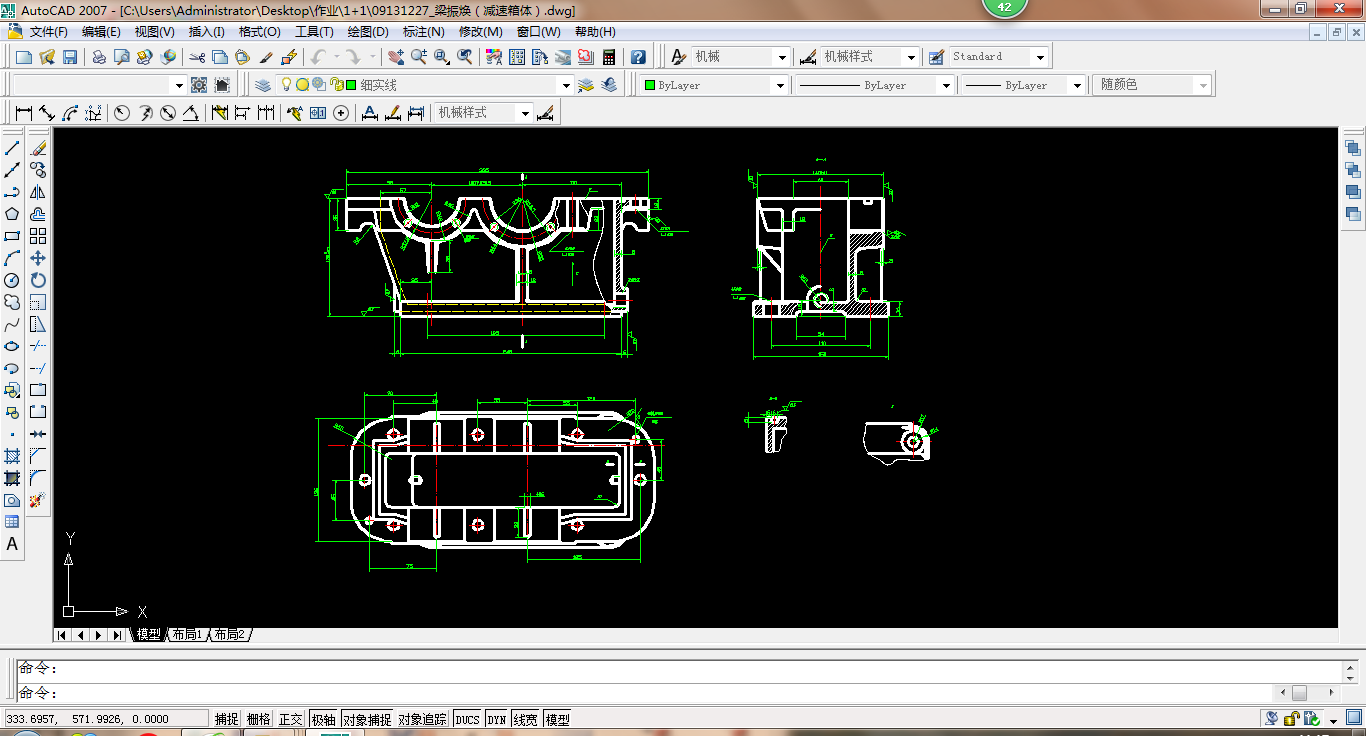
Task: Expand the 细实线 layer dropdown
Action: pos(566,85)
